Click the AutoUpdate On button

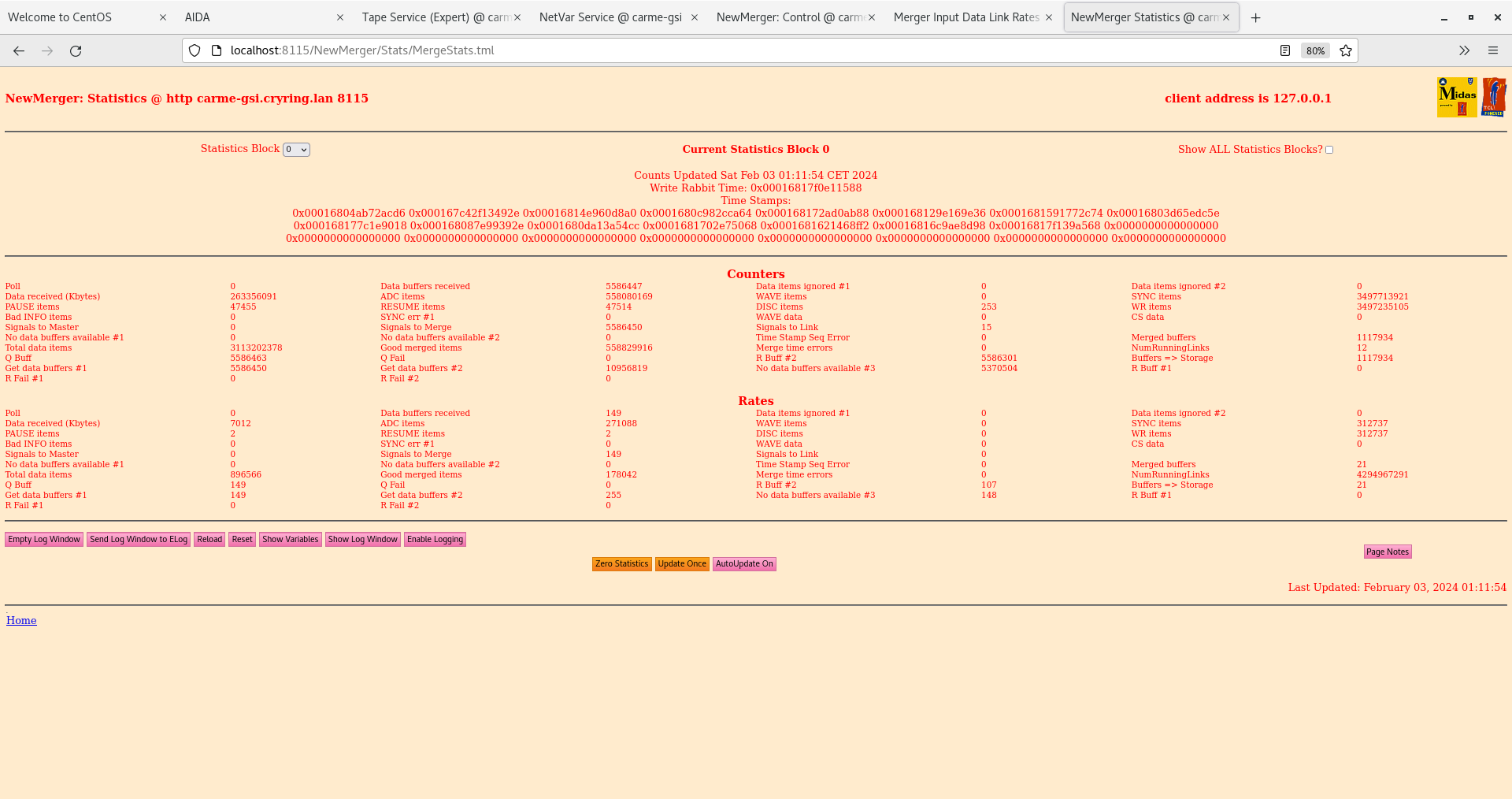pos(744,564)
